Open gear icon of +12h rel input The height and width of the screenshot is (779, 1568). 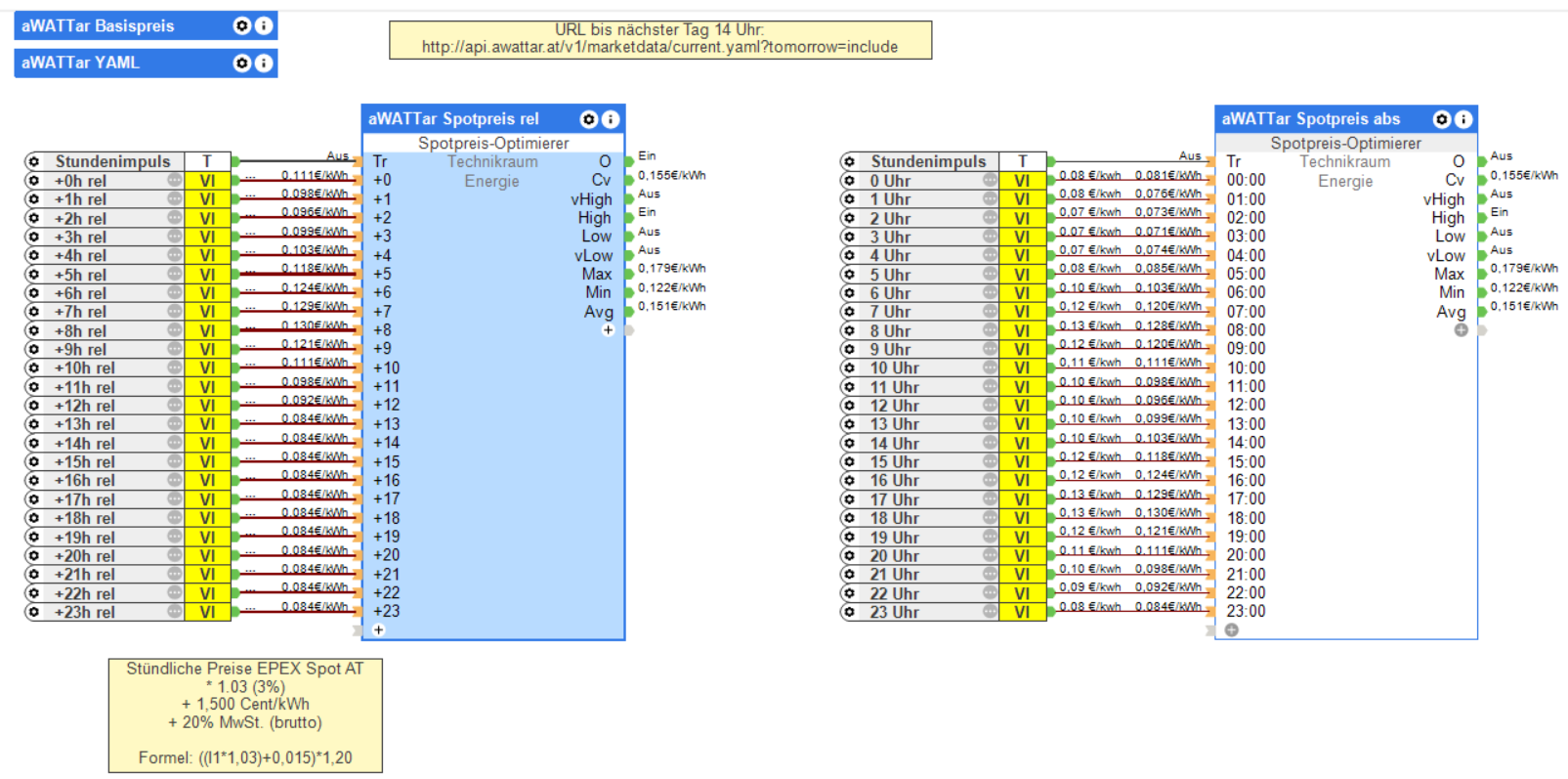[34, 406]
